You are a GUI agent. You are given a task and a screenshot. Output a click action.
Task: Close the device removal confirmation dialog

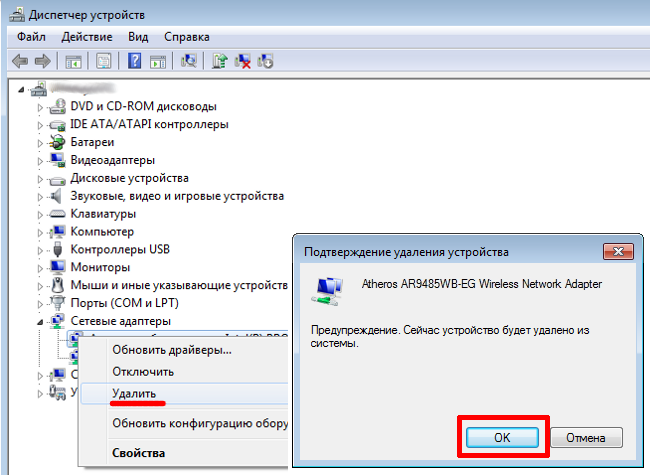(619, 251)
